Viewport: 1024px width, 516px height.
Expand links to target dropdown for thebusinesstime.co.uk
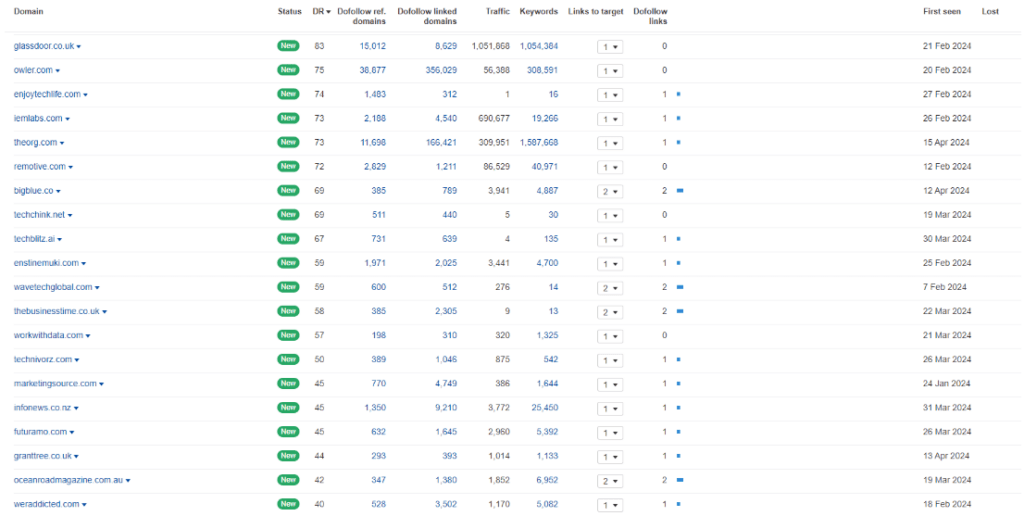[610, 312]
